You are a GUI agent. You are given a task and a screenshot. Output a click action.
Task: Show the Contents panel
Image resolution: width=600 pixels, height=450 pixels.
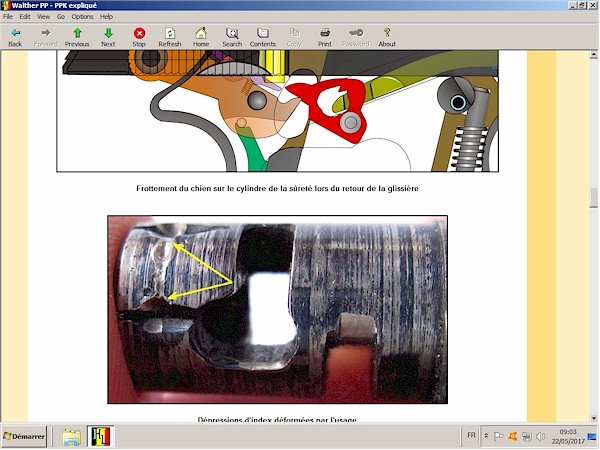263,38
